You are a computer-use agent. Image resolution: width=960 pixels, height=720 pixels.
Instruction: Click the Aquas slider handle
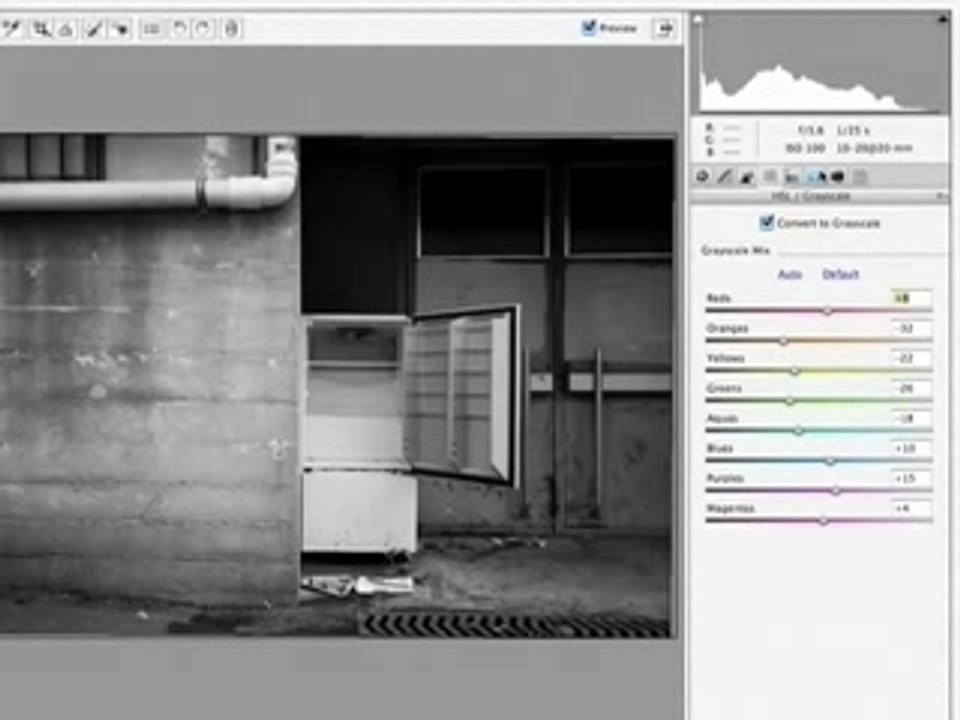[x=798, y=431]
